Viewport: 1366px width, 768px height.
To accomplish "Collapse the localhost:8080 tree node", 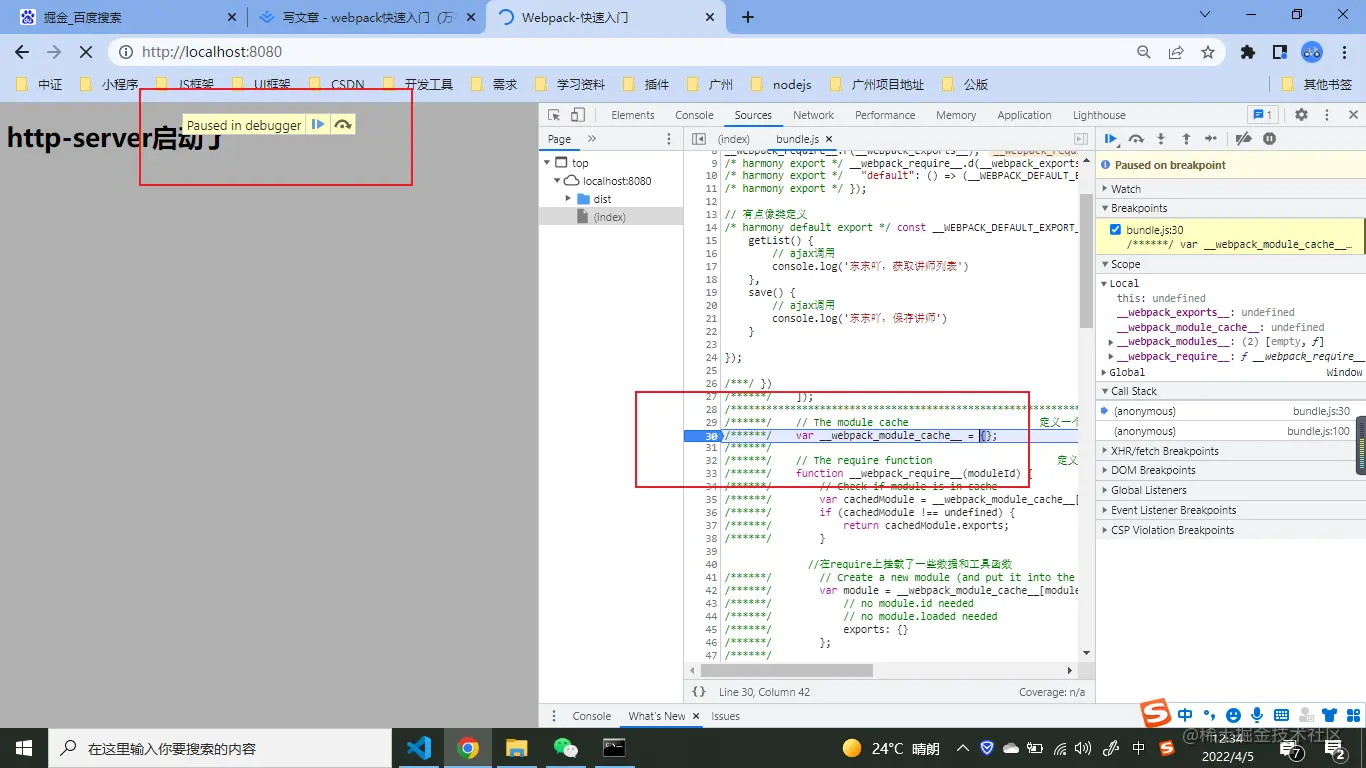I will (x=559, y=181).
